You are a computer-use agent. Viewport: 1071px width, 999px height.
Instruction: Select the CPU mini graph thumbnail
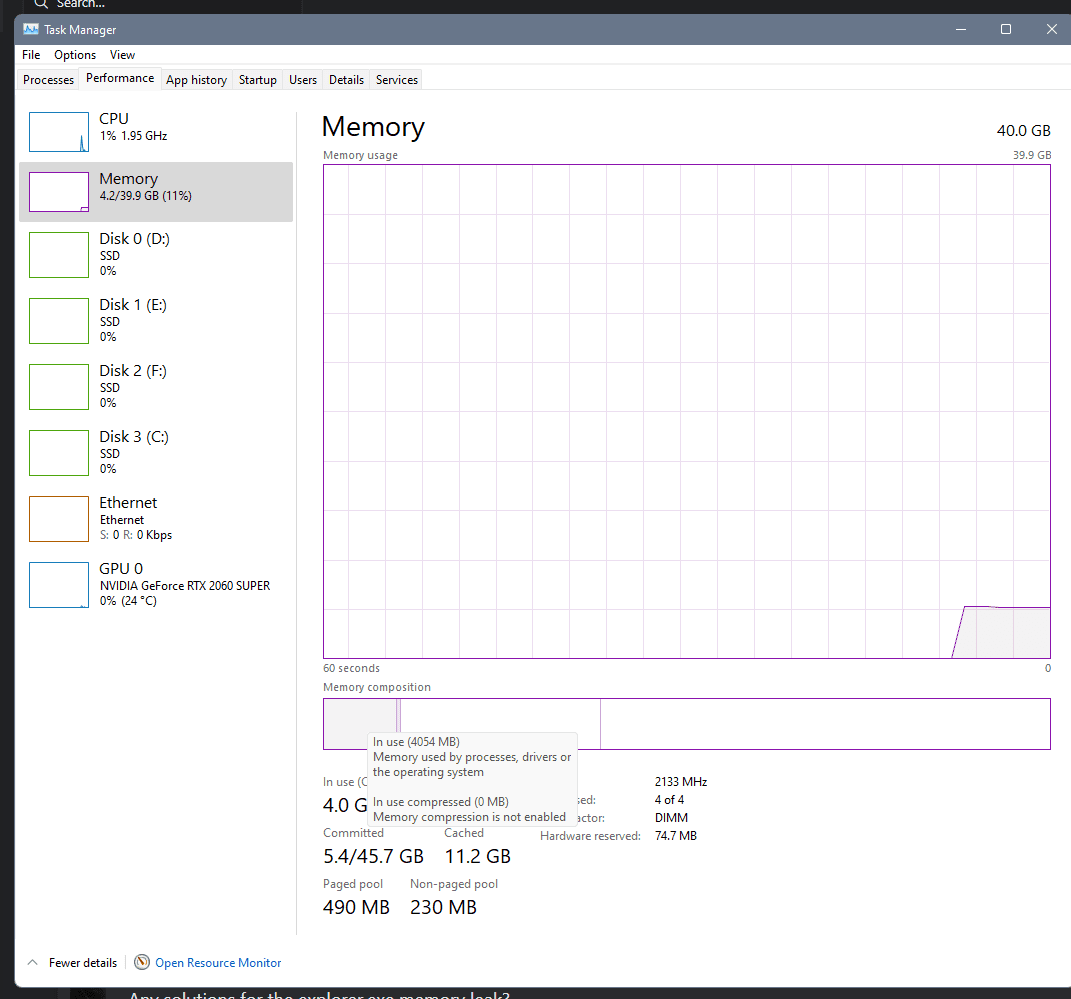[59, 132]
